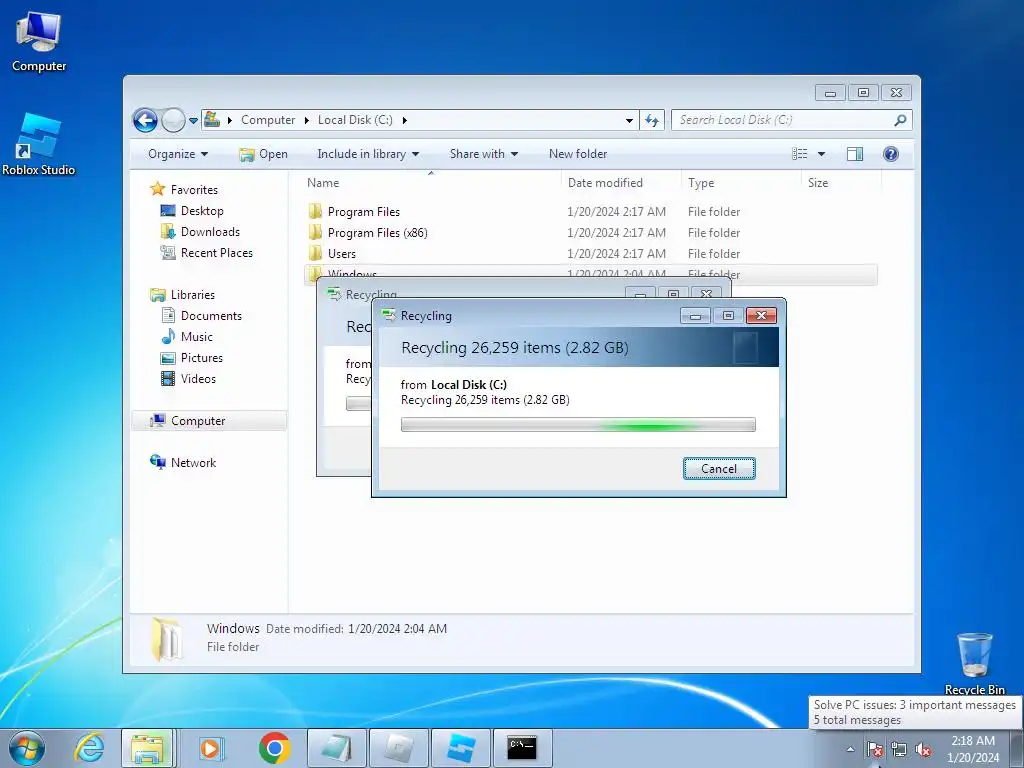Click the network tray icon
The height and width of the screenshot is (768, 1024).
[x=899, y=749]
